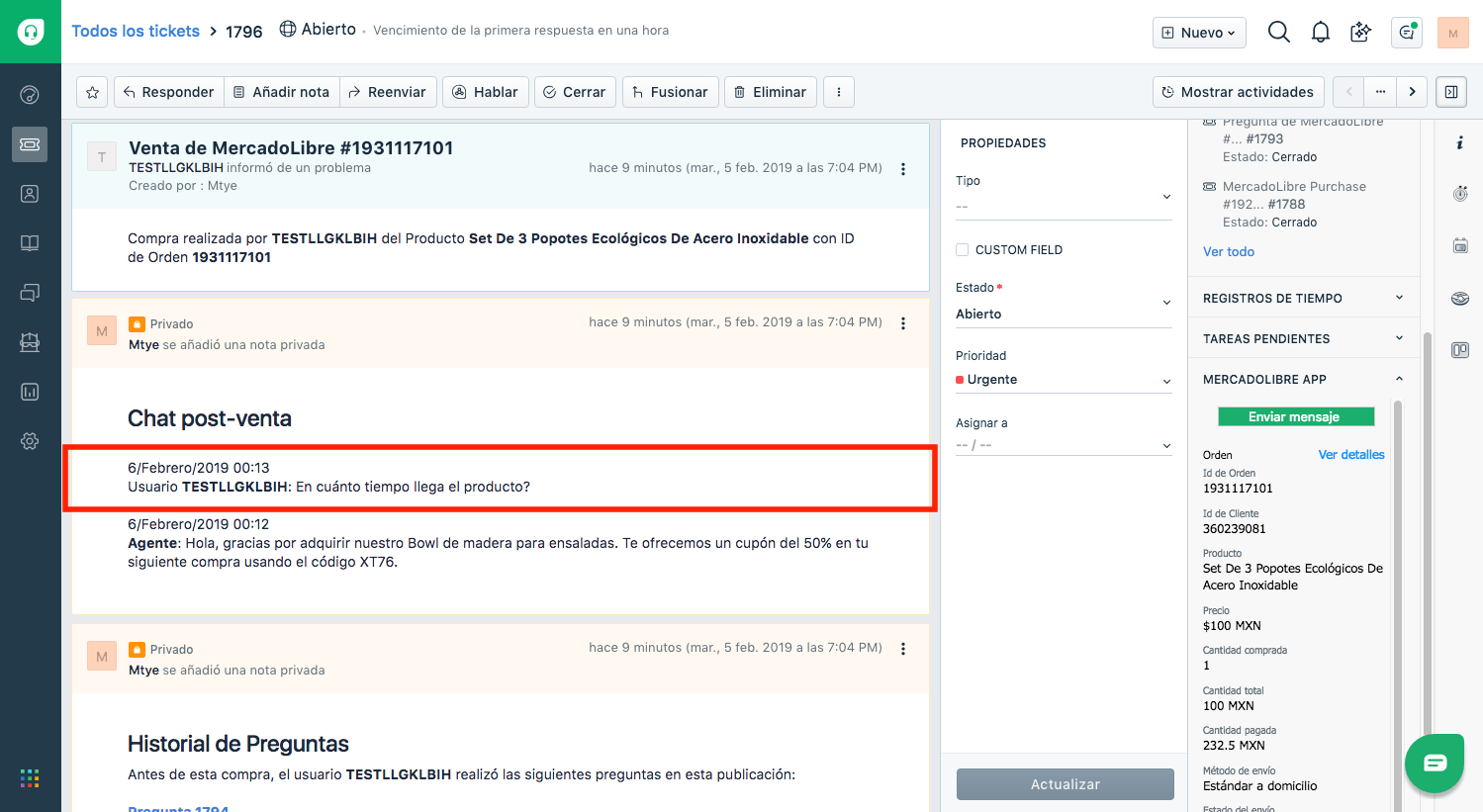Image resolution: width=1483 pixels, height=812 pixels.
Task: Click the Id de Cliente value 360239081
Action: click(x=1235, y=529)
